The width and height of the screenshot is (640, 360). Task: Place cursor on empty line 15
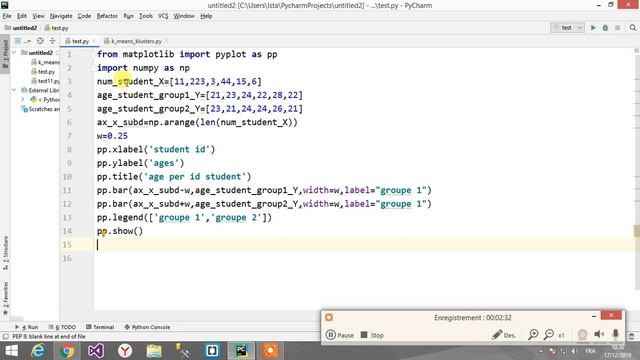coord(363,244)
